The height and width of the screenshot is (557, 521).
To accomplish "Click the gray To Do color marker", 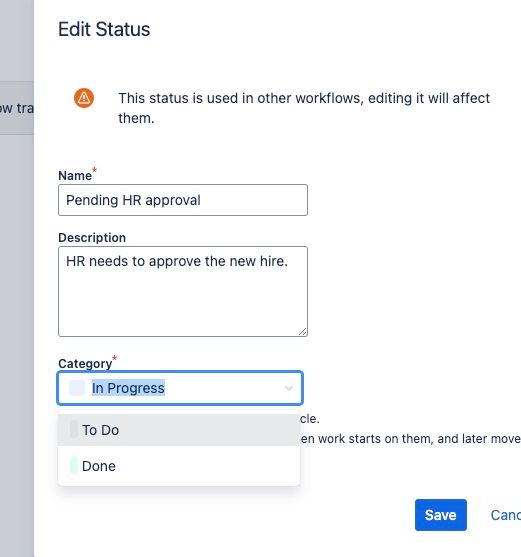I will 74,429.
